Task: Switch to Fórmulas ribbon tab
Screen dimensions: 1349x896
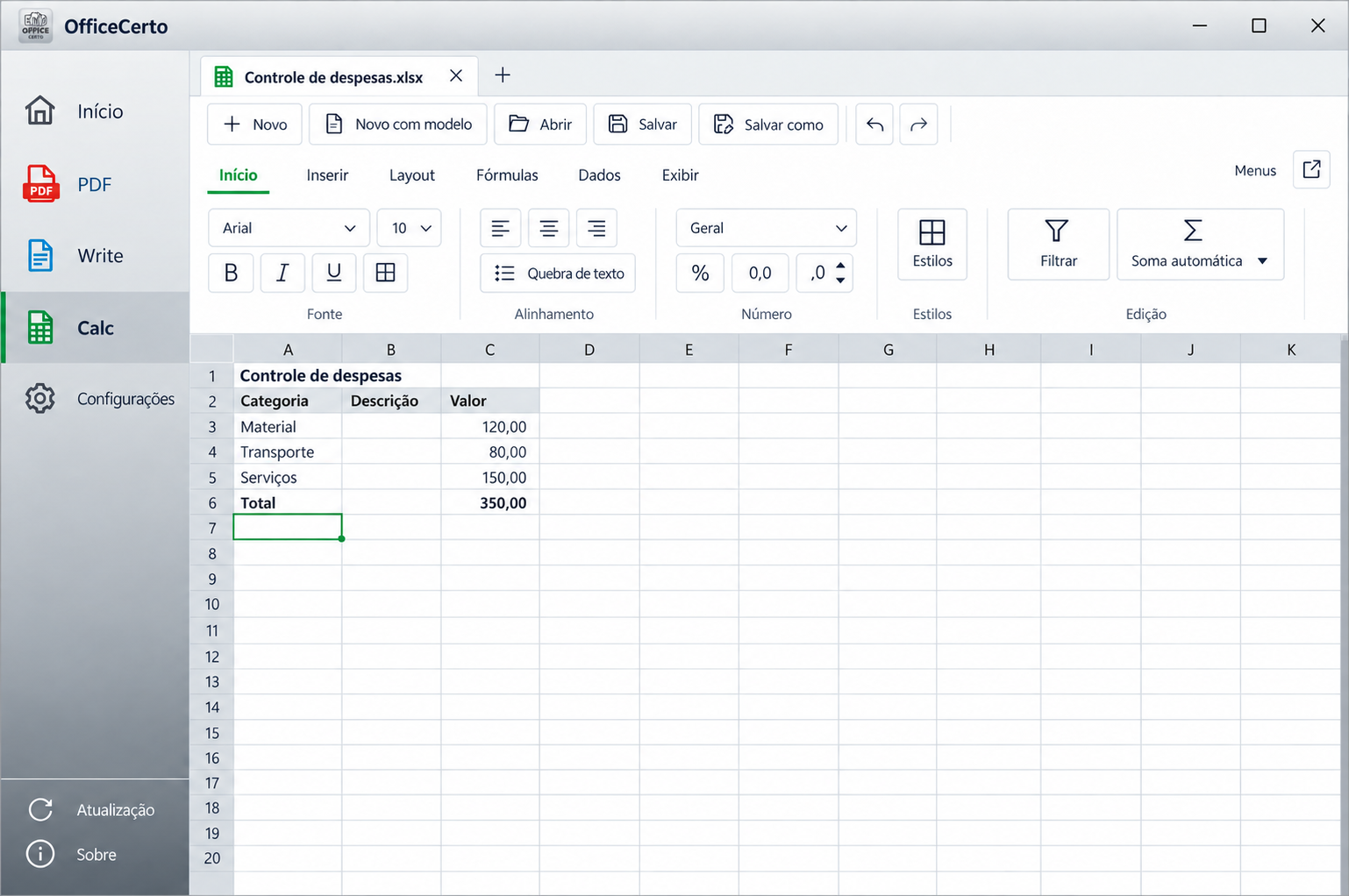Action: pyautogui.click(x=507, y=175)
